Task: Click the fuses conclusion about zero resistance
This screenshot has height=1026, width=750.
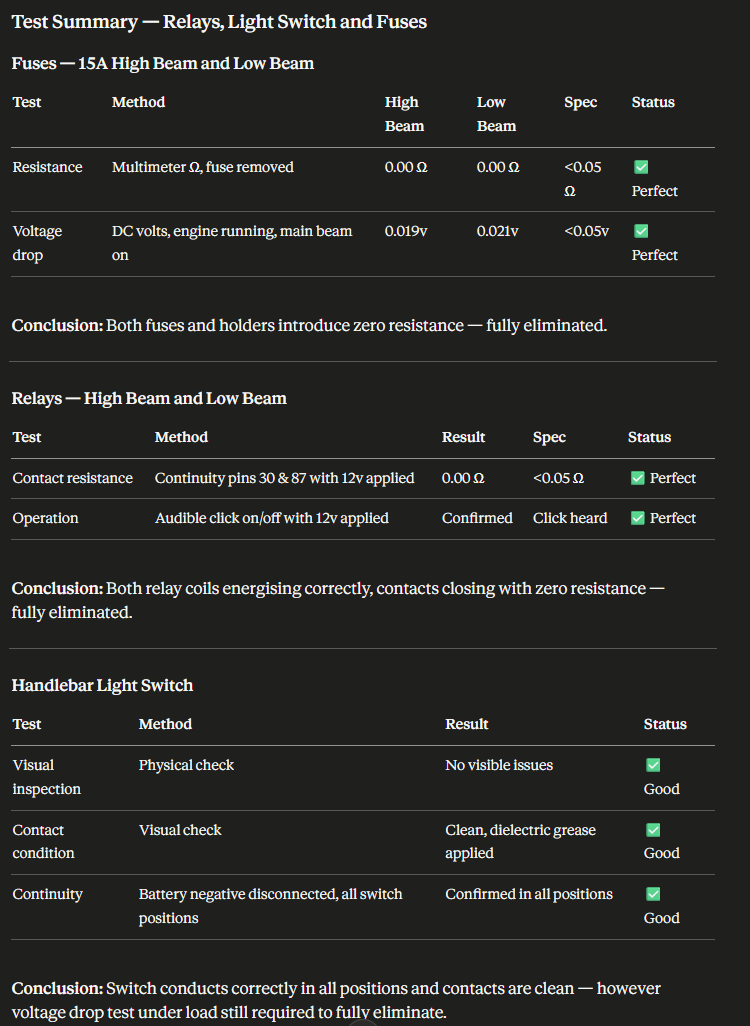Action: (310, 325)
